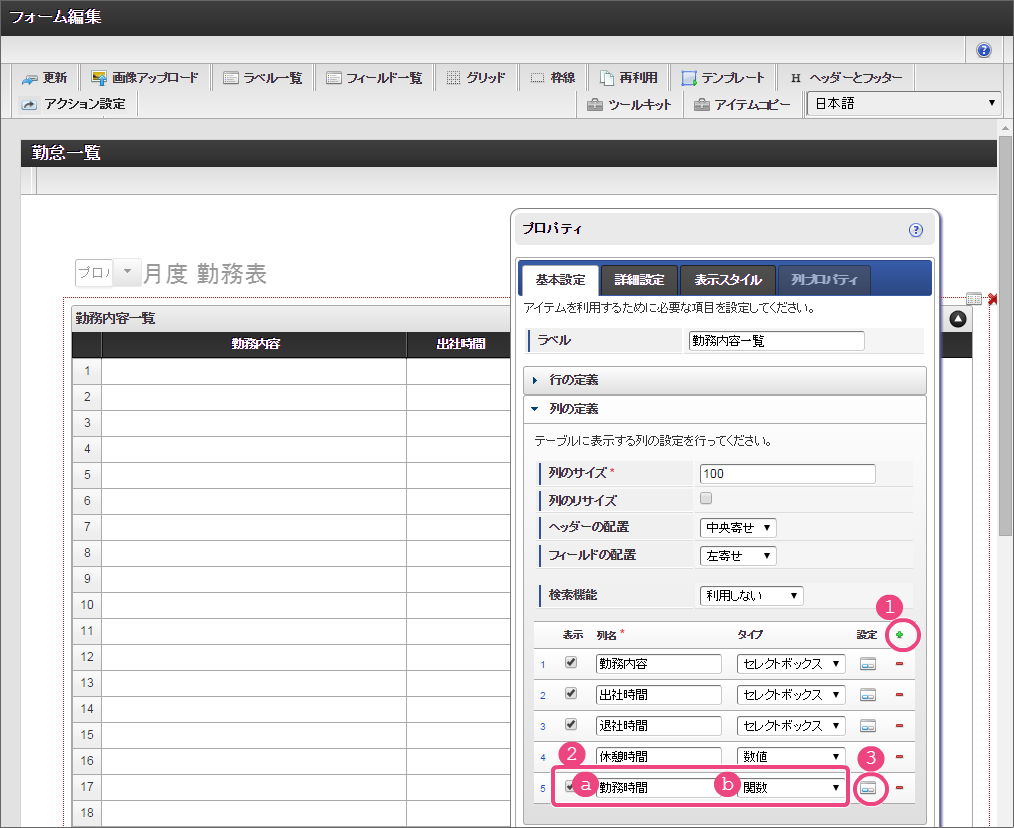Screen dimensions: 1014x828
Task: Uncheck display checkbox for 勤務内容 row
Action: click(x=571, y=662)
